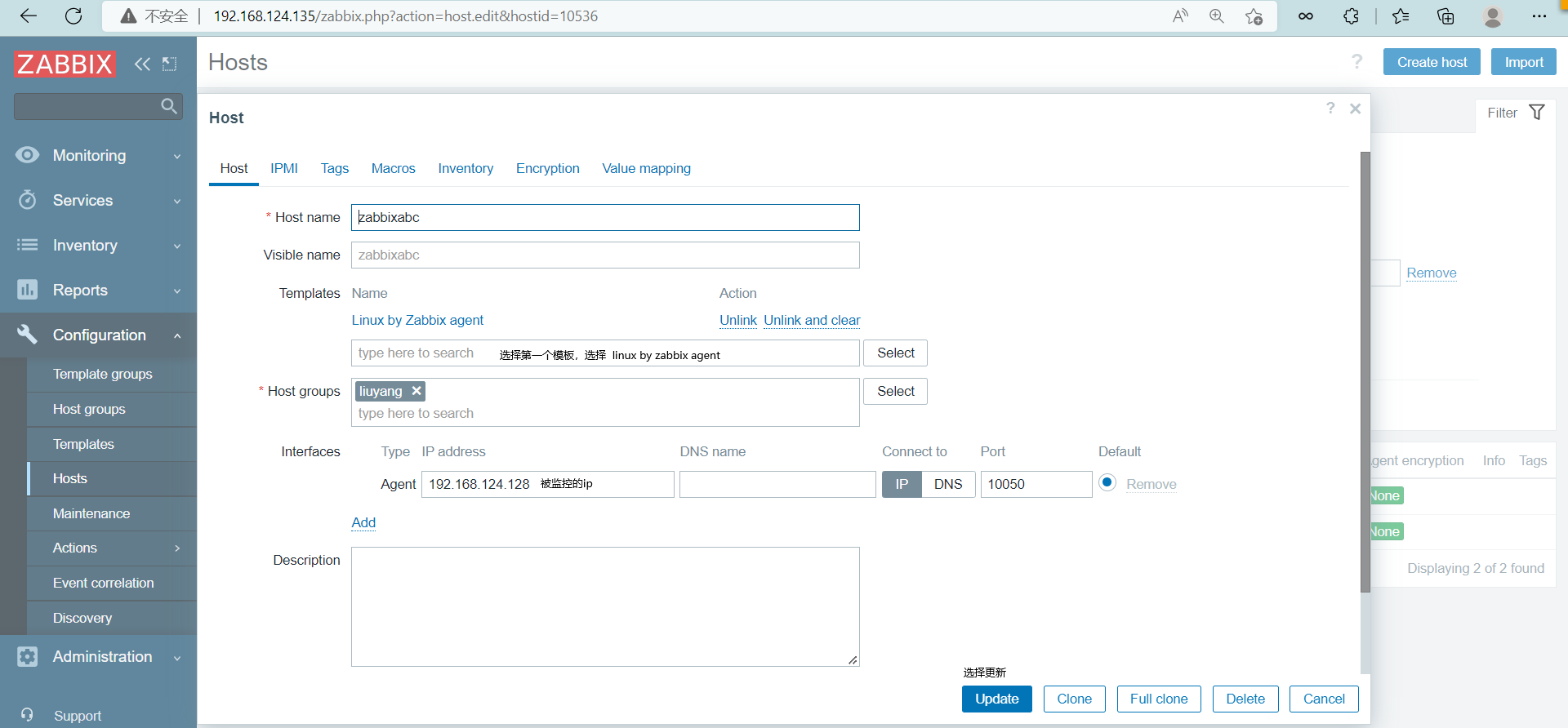This screenshot has width=1568, height=728.
Task: Switch to the Value mapping tab
Action: 647,168
